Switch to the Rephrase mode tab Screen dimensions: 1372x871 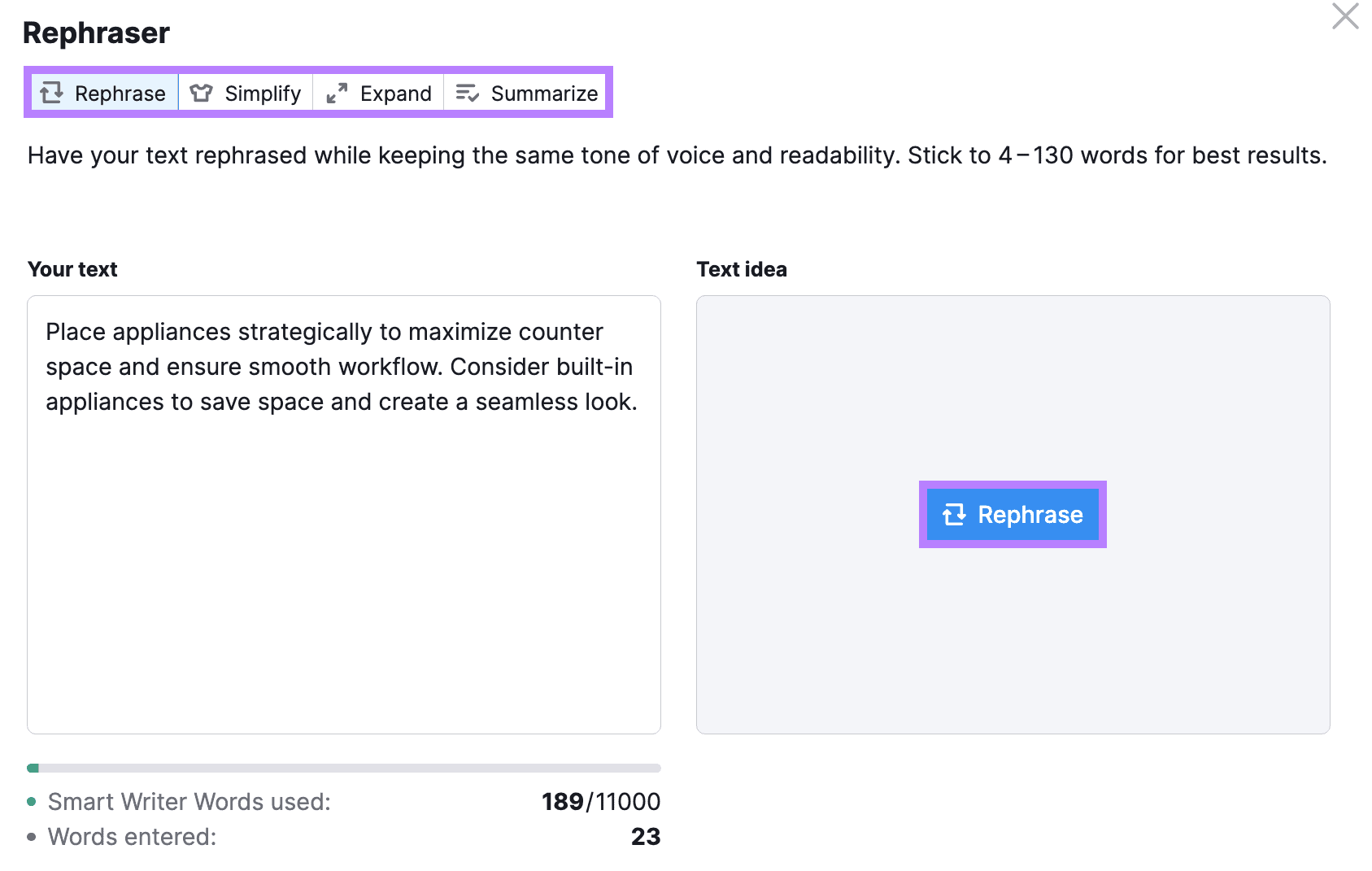105,94
